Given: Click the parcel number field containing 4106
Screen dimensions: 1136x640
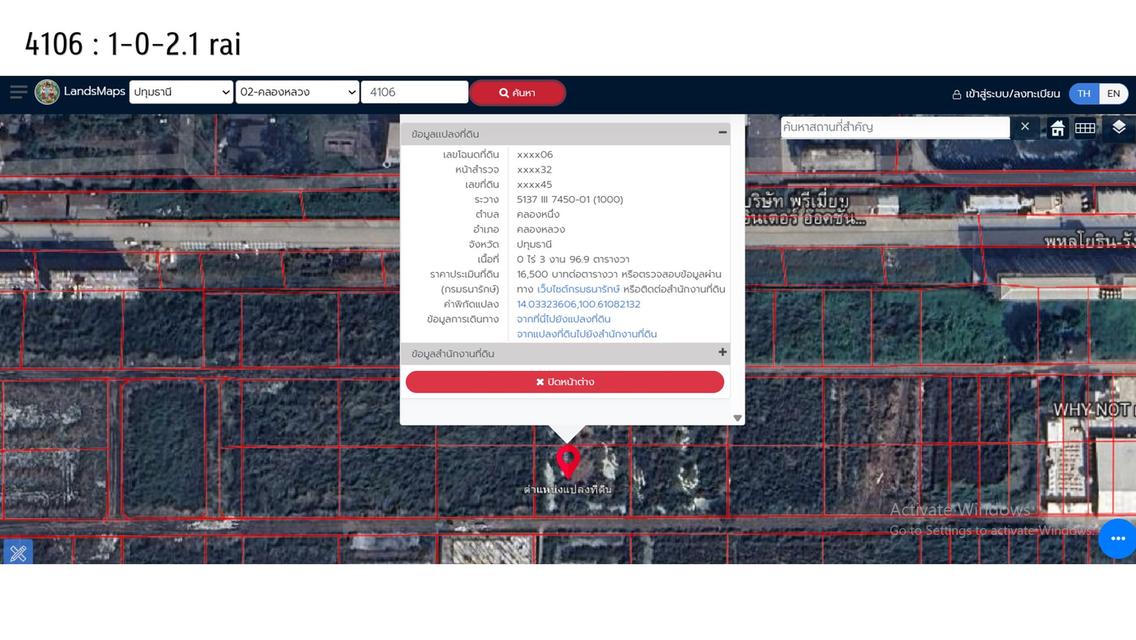Looking at the screenshot, I should 414,92.
